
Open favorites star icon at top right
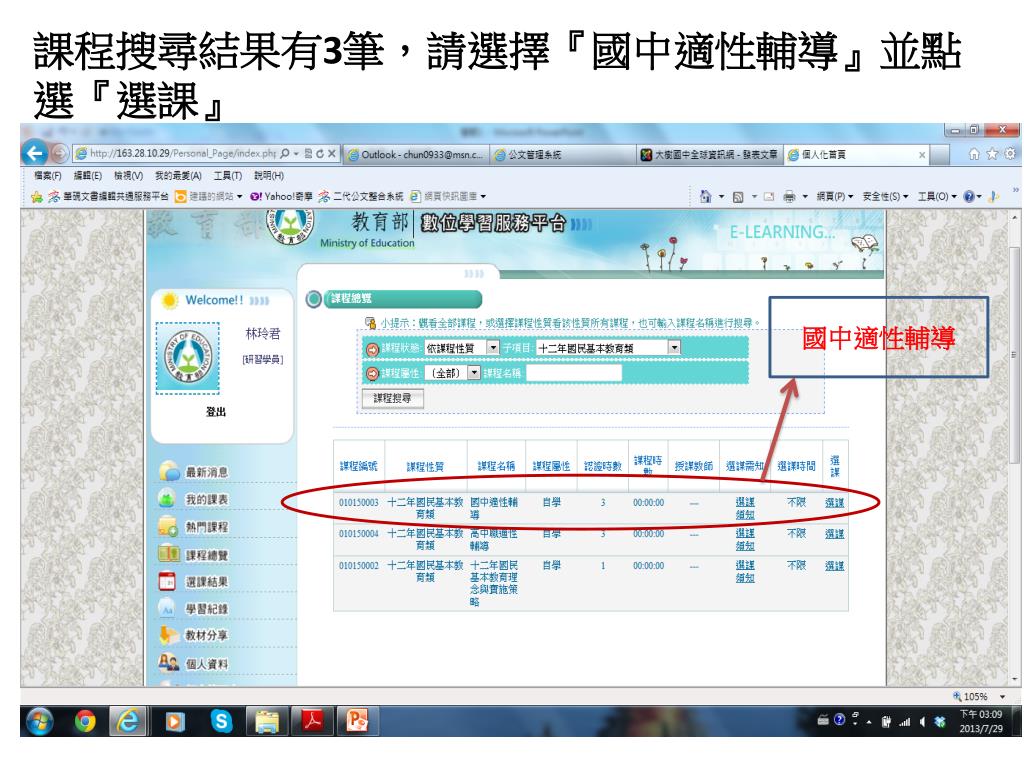coord(992,153)
